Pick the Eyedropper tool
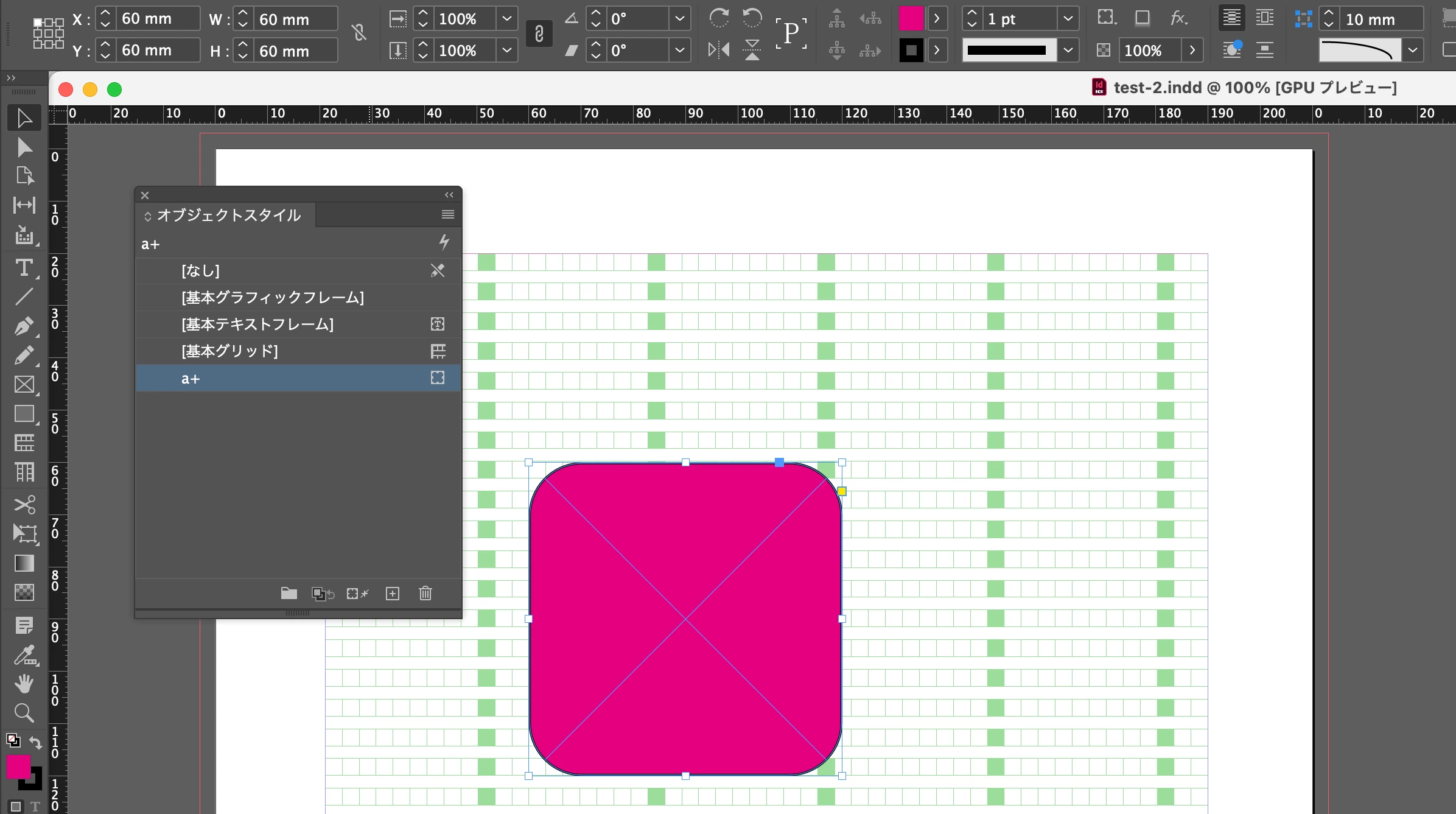 pyautogui.click(x=24, y=655)
